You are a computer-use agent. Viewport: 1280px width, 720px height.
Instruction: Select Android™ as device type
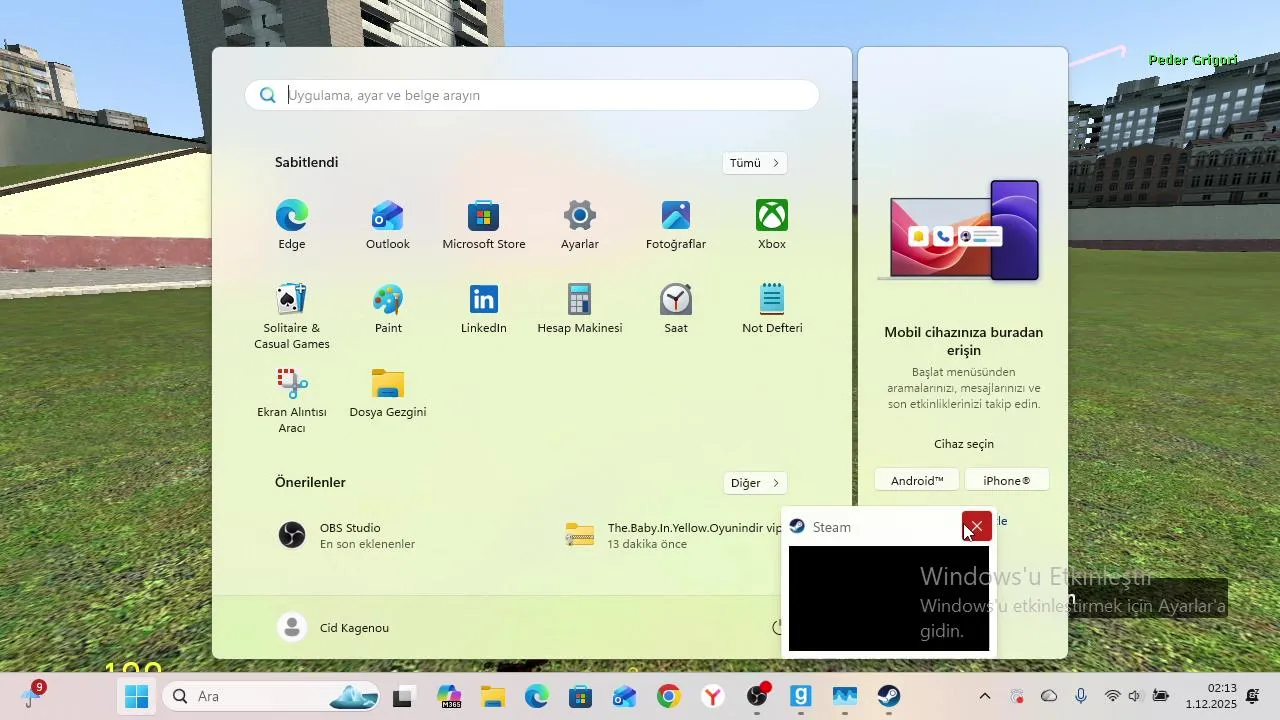(917, 481)
